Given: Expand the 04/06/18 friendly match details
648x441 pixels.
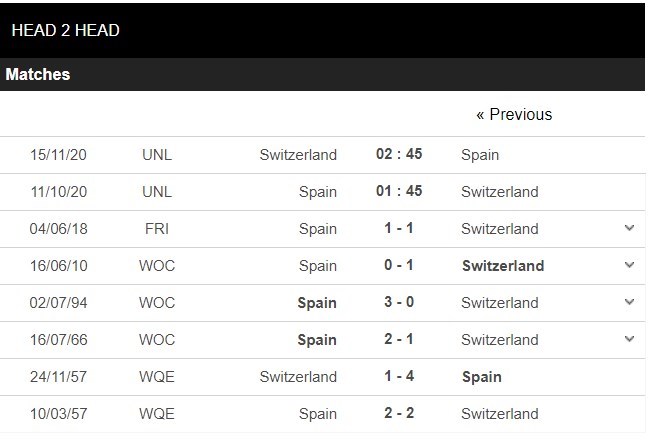Looking at the screenshot, I should (x=629, y=228).
